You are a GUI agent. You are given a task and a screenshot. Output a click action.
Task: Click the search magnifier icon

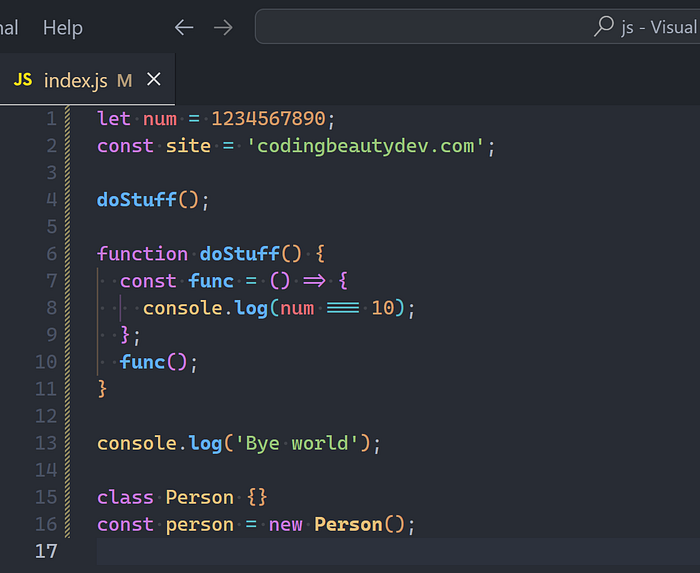pyautogui.click(x=604, y=26)
